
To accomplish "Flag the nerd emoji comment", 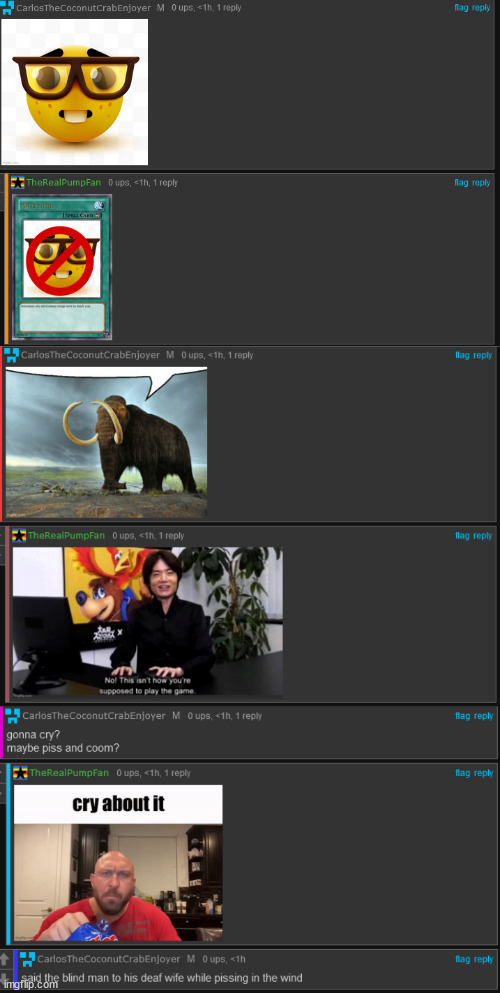I will click(461, 8).
